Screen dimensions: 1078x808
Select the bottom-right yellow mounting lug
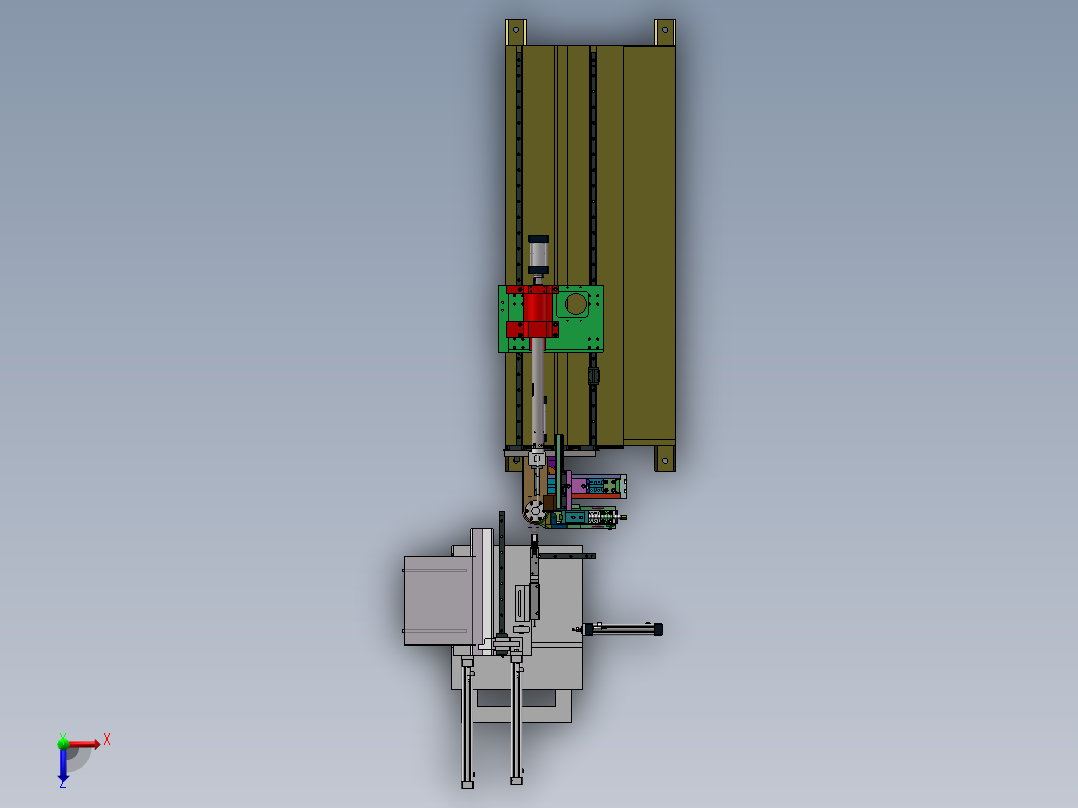(665, 459)
